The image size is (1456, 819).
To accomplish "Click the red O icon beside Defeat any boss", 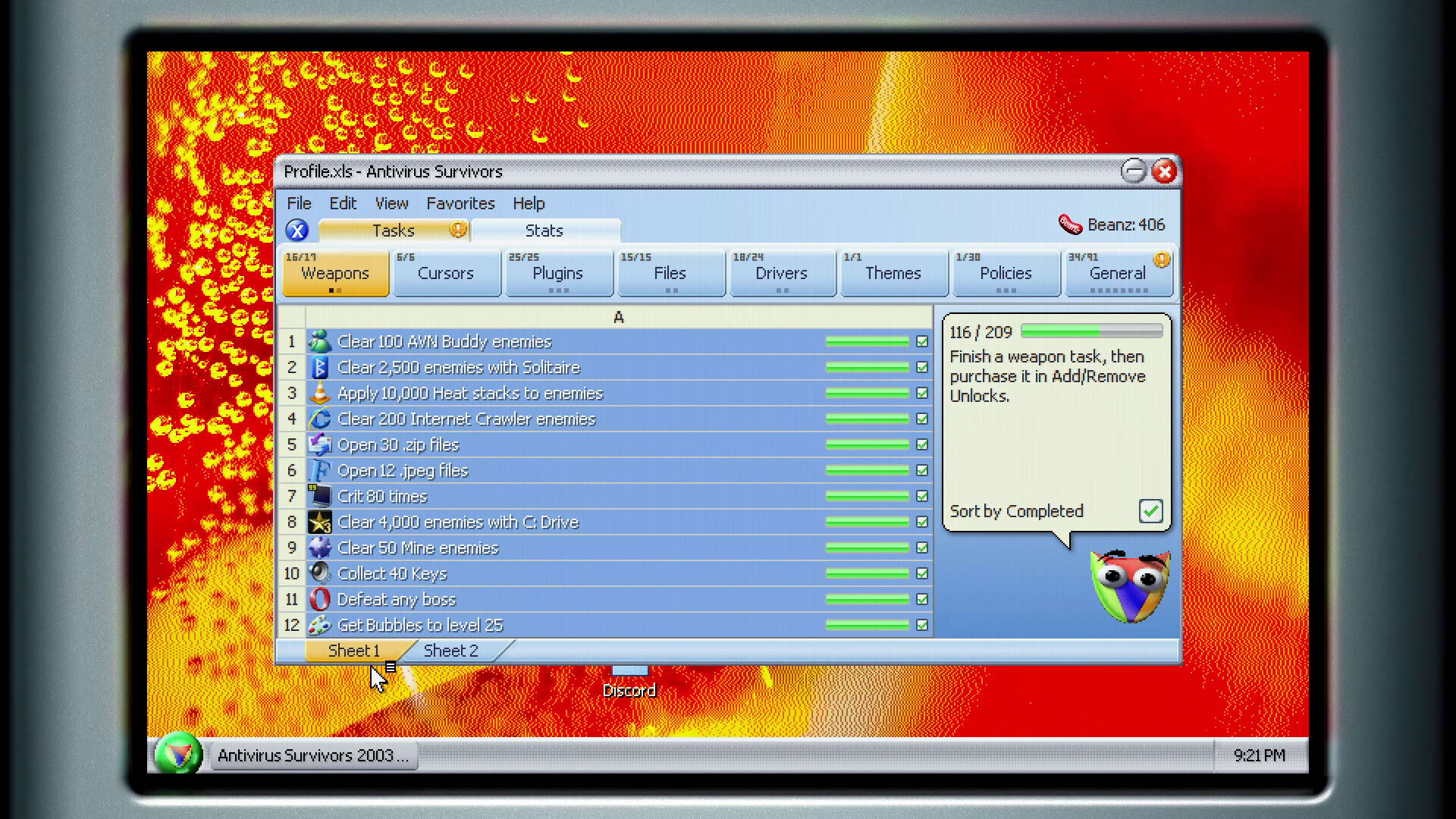I will [320, 599].
